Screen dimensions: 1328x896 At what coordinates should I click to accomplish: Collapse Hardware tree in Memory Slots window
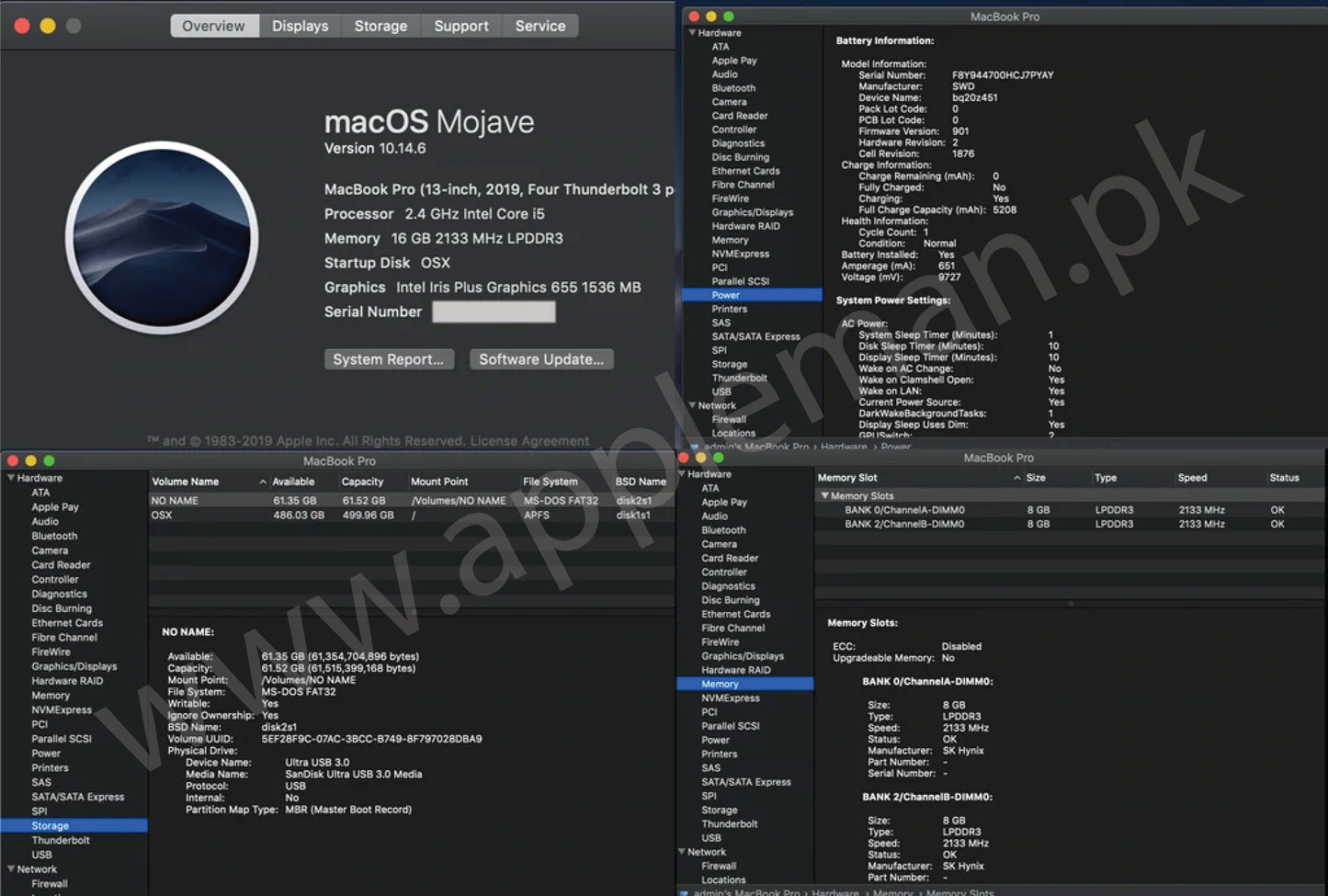(x=681, y=474)
